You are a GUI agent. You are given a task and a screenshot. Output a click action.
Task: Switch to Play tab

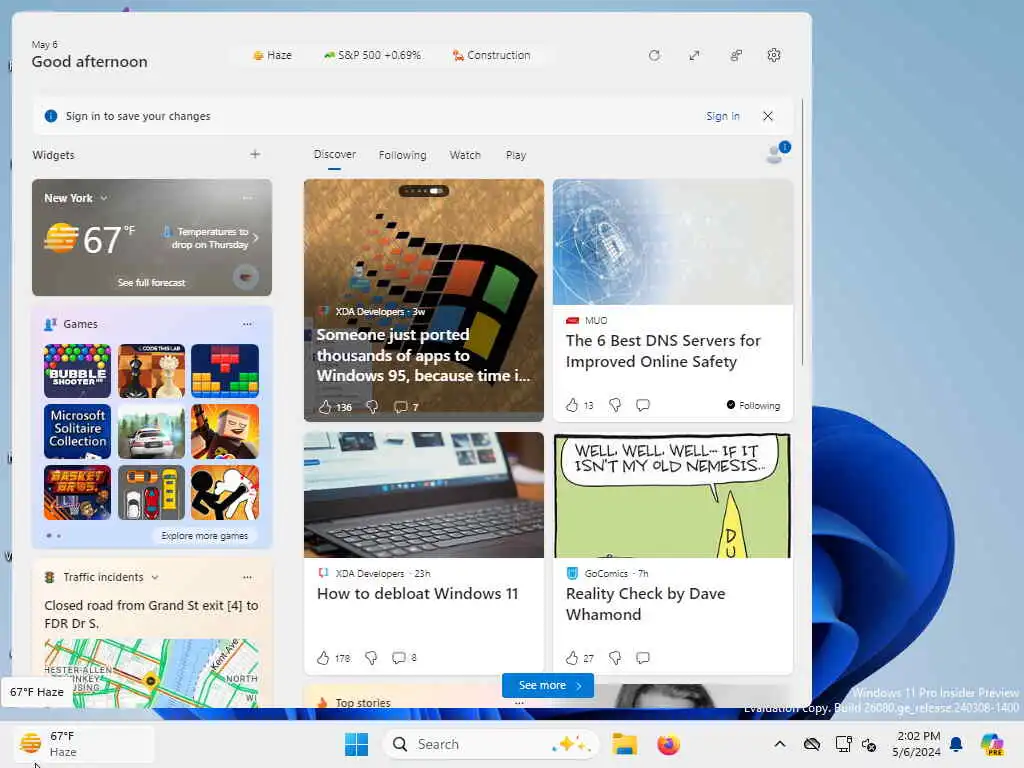pyautogui.click(x=516, y=155)
